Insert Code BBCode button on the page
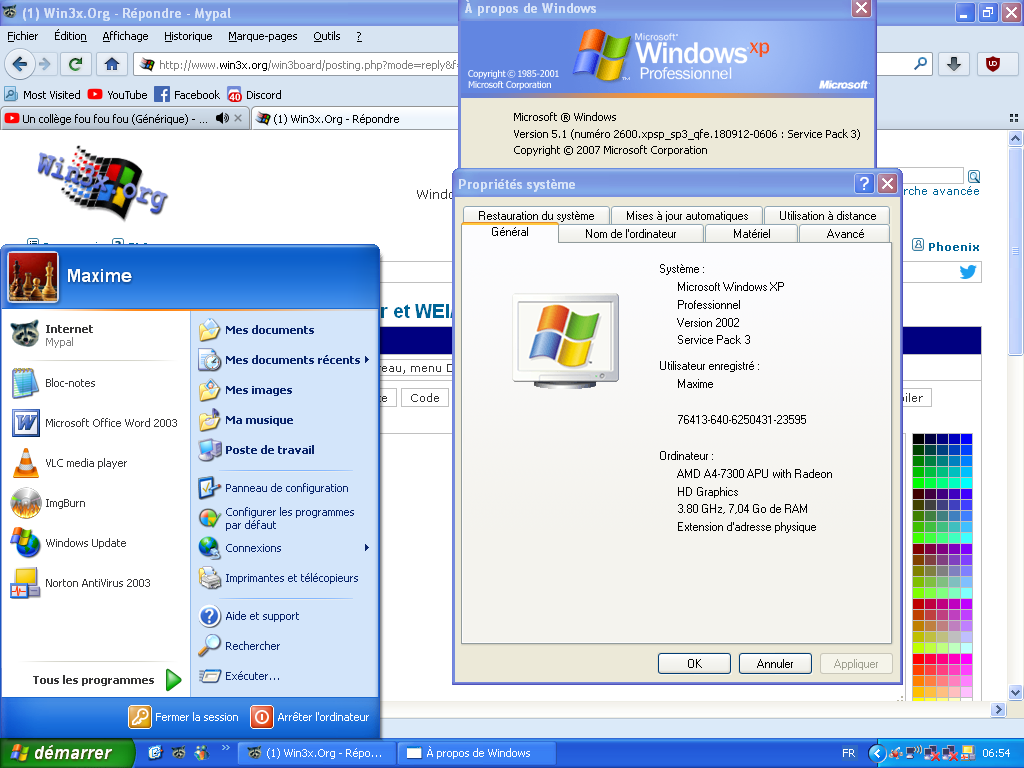This screenshot has height=768, width=1024. pyautogui.click(x=424, y=398)
